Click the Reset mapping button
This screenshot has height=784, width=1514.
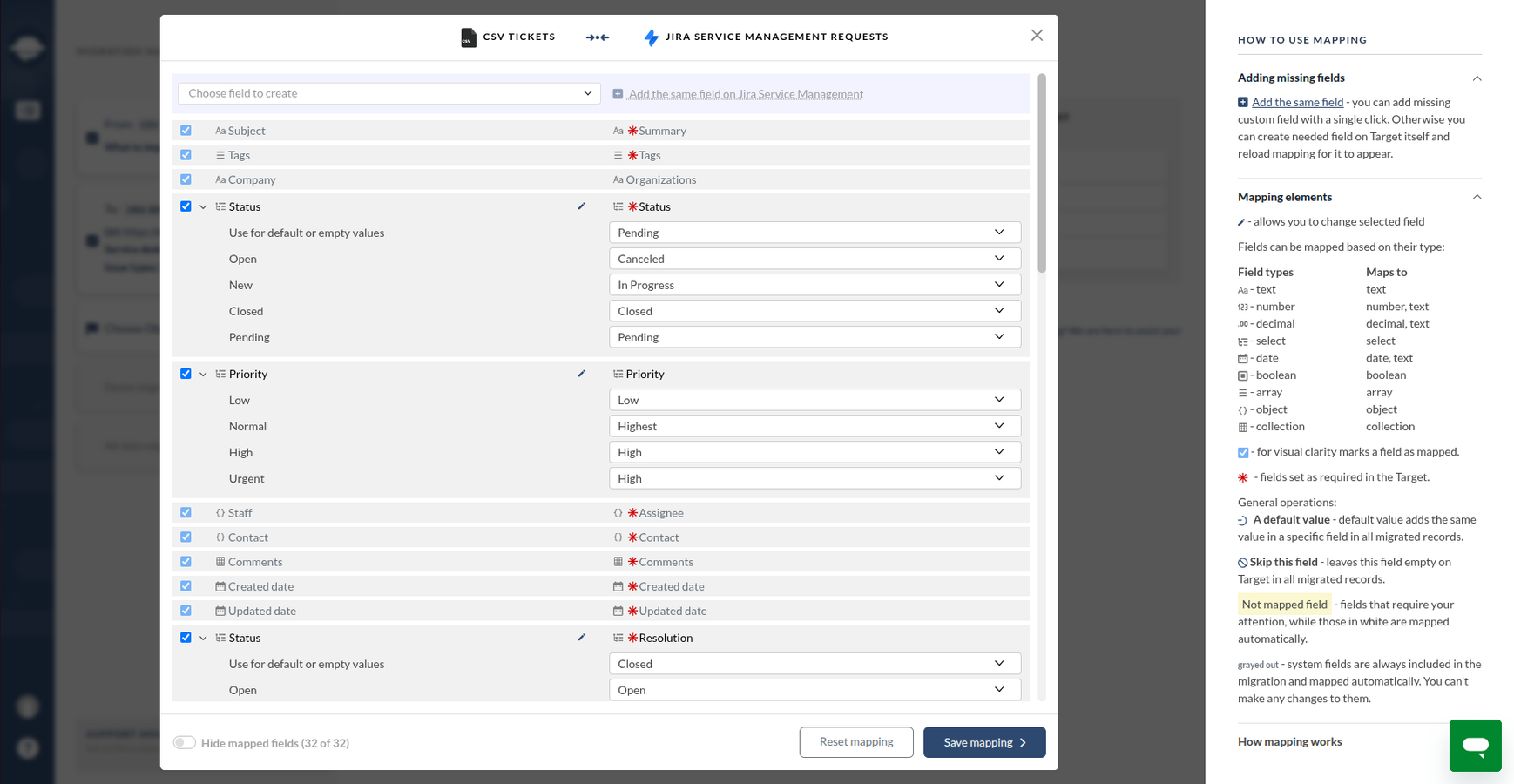856,742
